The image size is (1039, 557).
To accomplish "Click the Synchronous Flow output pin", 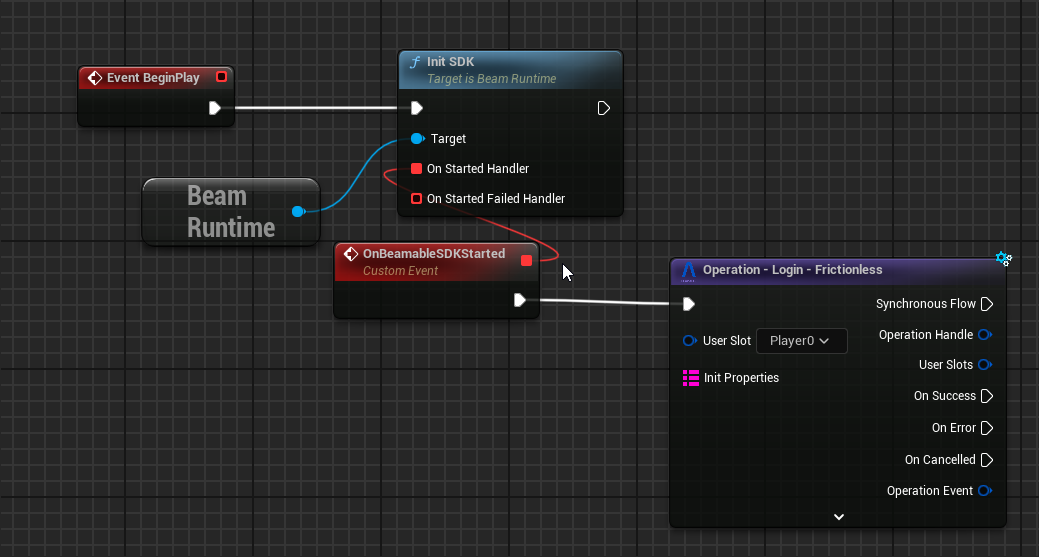I will click(x=986, y=304).
